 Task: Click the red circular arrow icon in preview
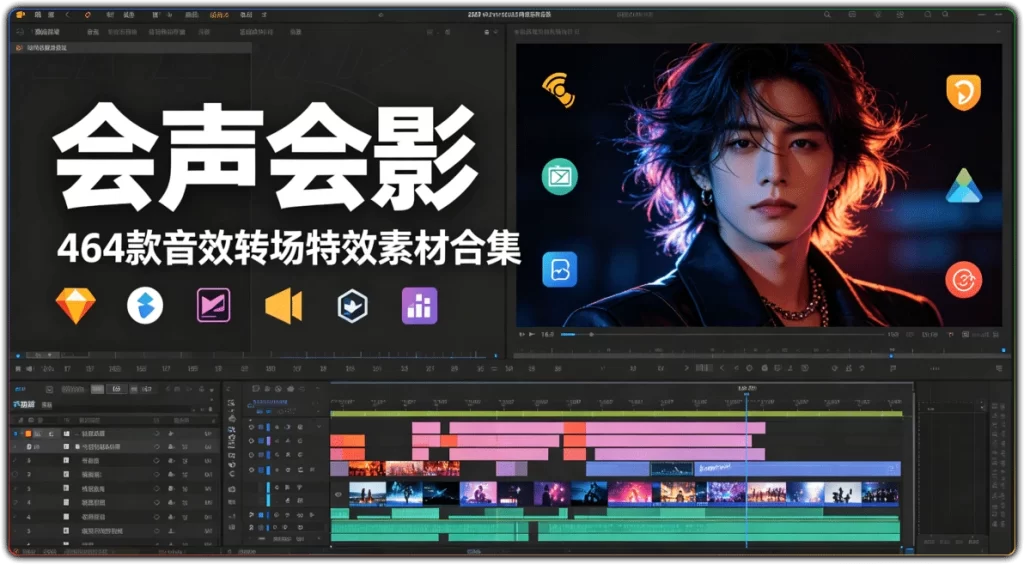(x=963, y=279)
